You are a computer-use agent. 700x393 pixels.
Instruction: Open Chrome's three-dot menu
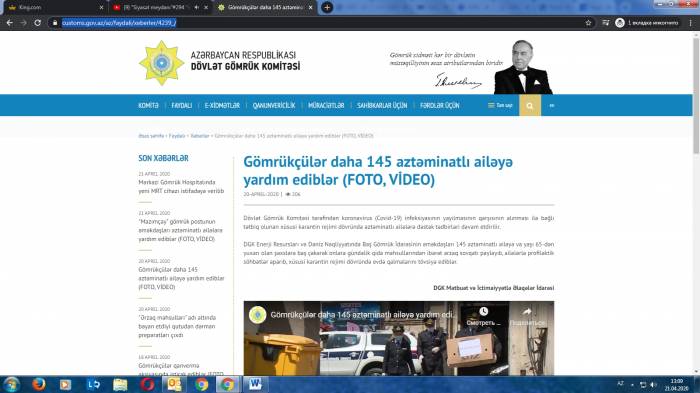pos(691,23)
